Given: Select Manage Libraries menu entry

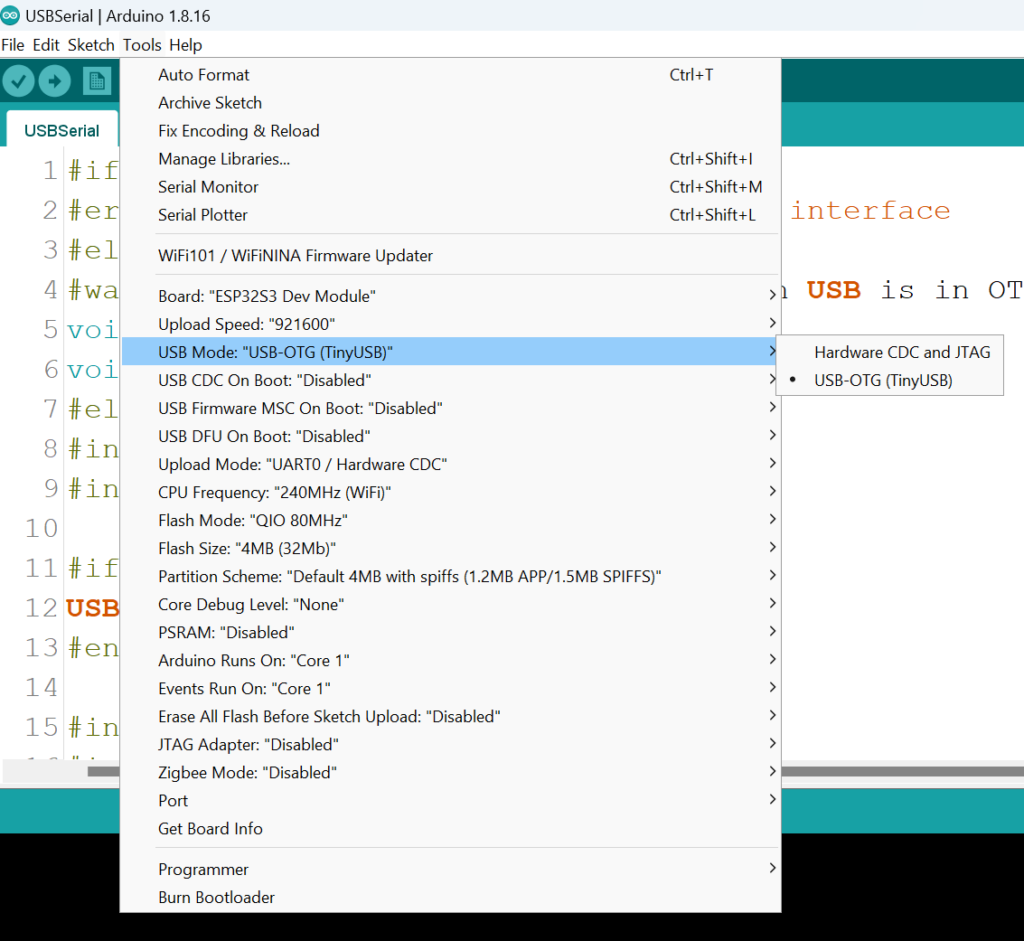Looking at the screenshot, I should pyautogui.click(x=224, y=159).
